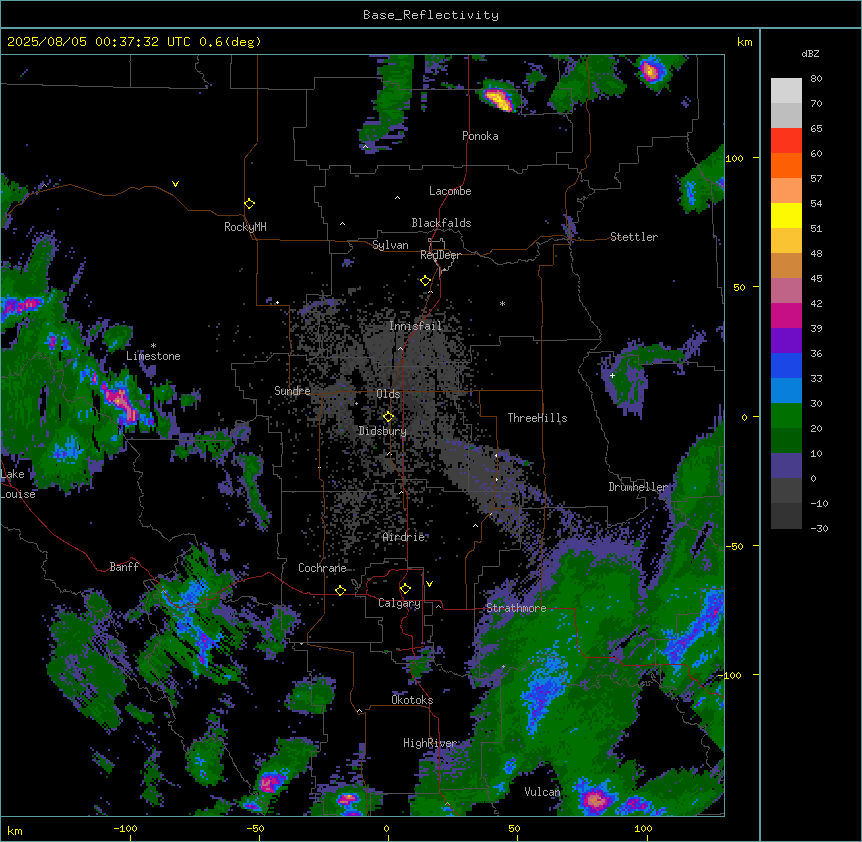Viewport: 862px width, 842px height.
Task: Click the yellow diamond marker below the Cochrane label
Action: 340,591
